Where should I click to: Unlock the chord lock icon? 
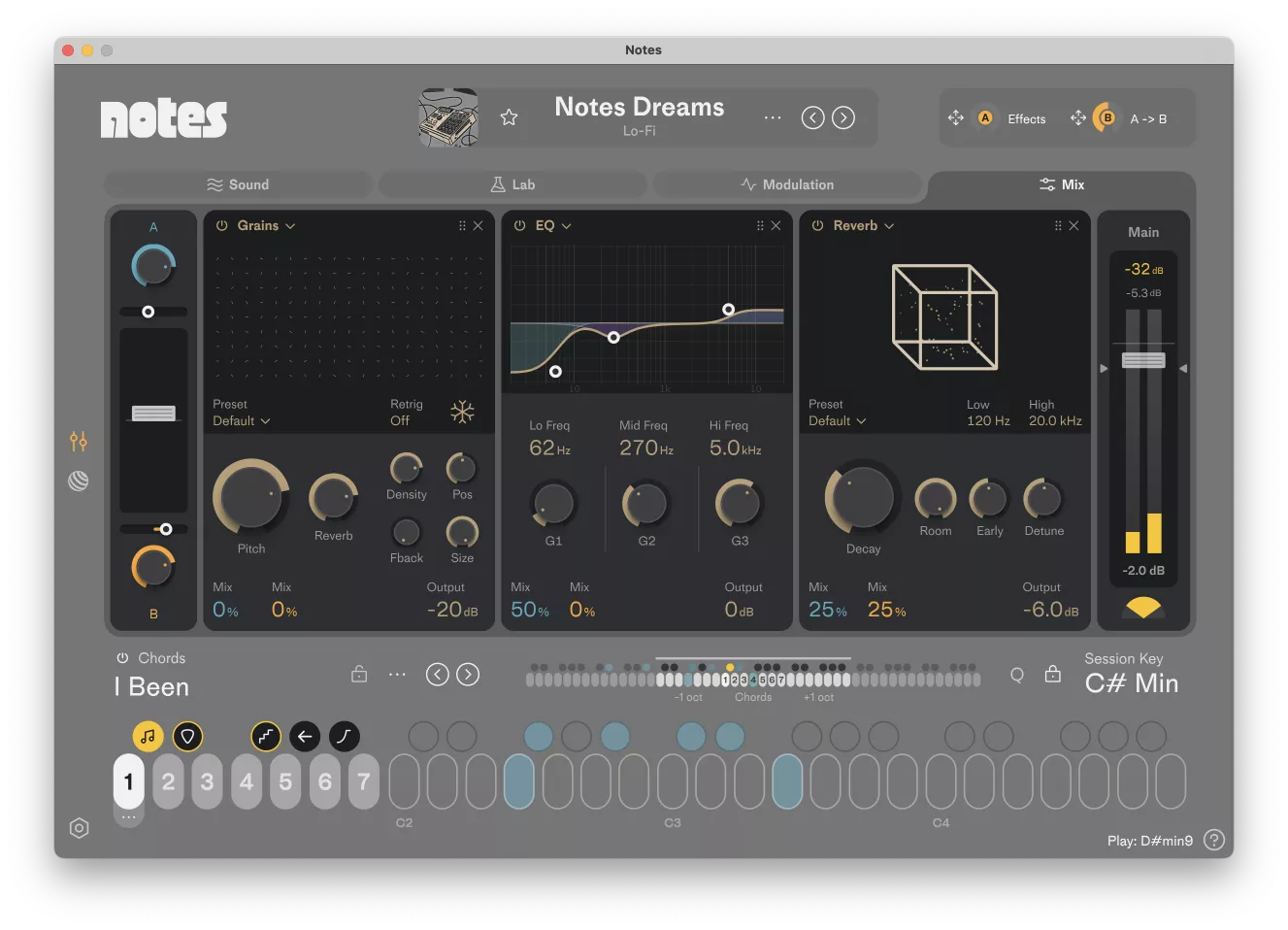click(358, 673)
